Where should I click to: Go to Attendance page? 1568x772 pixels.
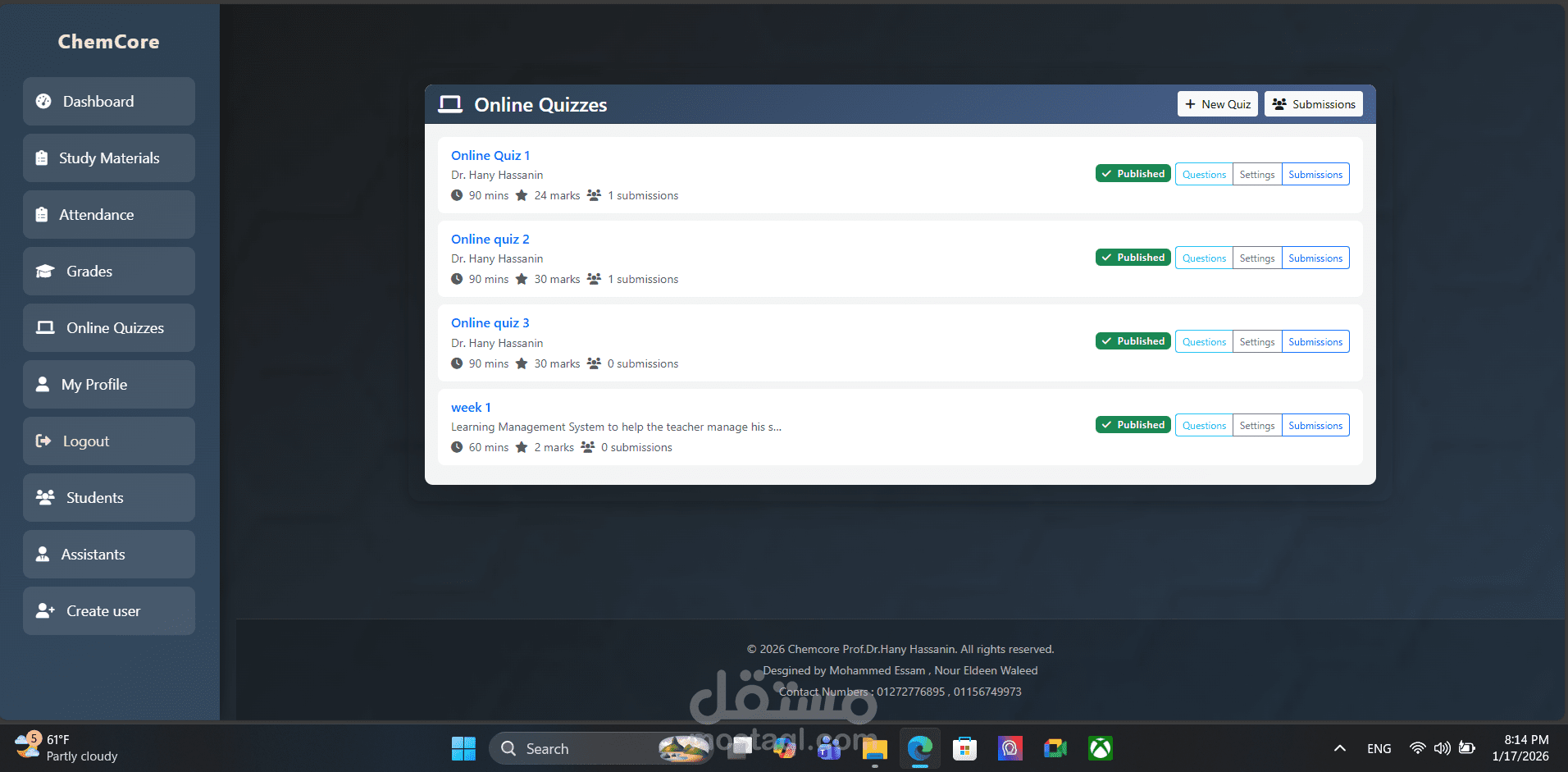[x=109, y=214]
